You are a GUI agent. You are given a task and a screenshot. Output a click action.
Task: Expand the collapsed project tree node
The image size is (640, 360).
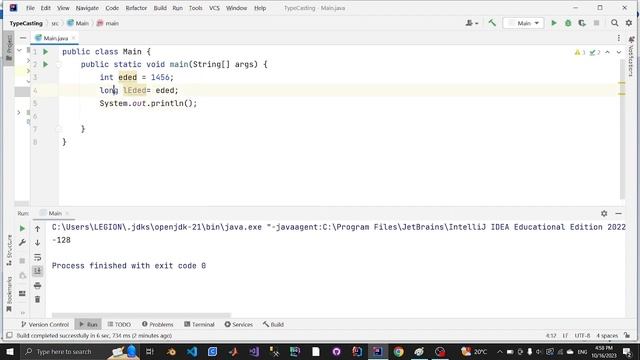click(x=19, y=112)
